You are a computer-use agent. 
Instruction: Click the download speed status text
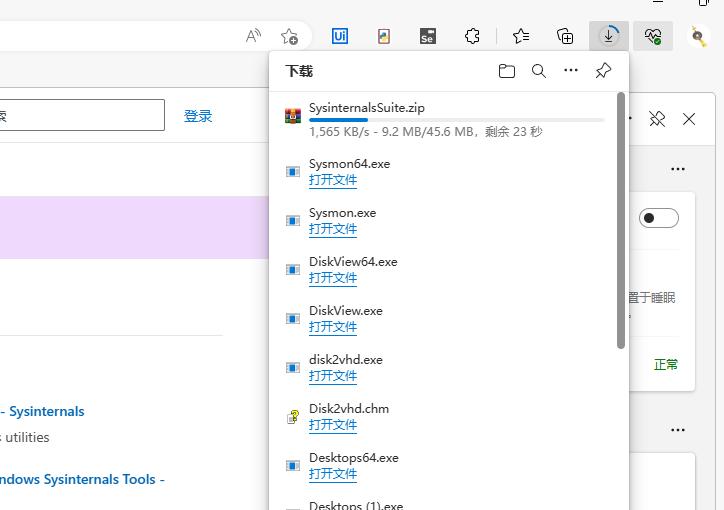pyautogui.click(x=426, y=132)
